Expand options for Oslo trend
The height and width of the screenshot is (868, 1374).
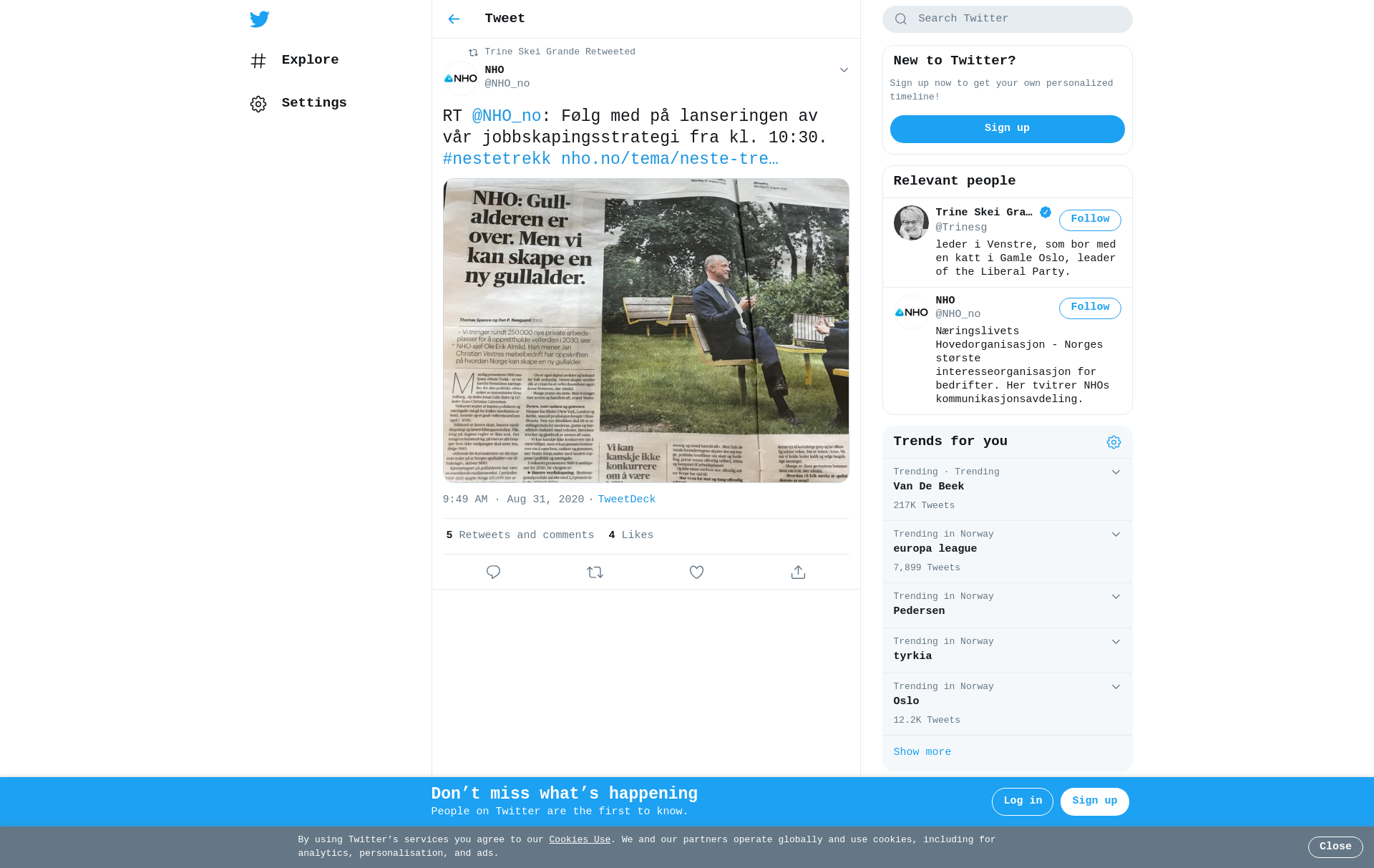[1116, 687]
